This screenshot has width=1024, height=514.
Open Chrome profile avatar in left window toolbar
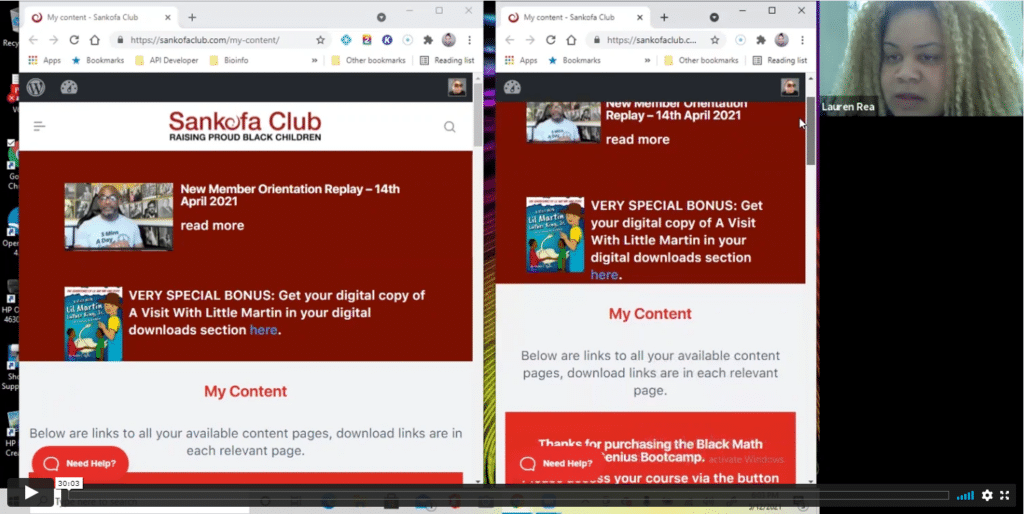point(449,40)
